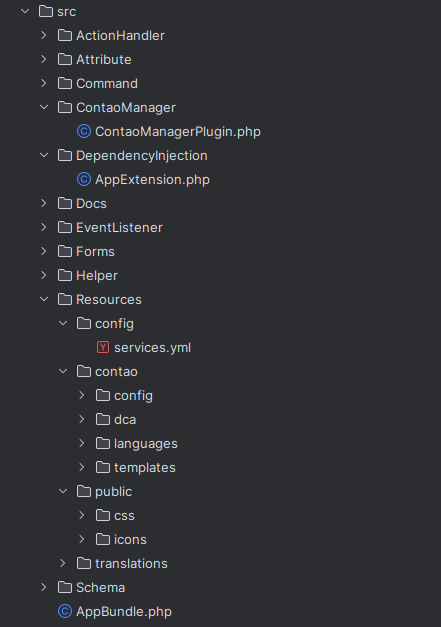Expand the Docs folder chevron
The image size is (441, 627).
coord(44,203)
